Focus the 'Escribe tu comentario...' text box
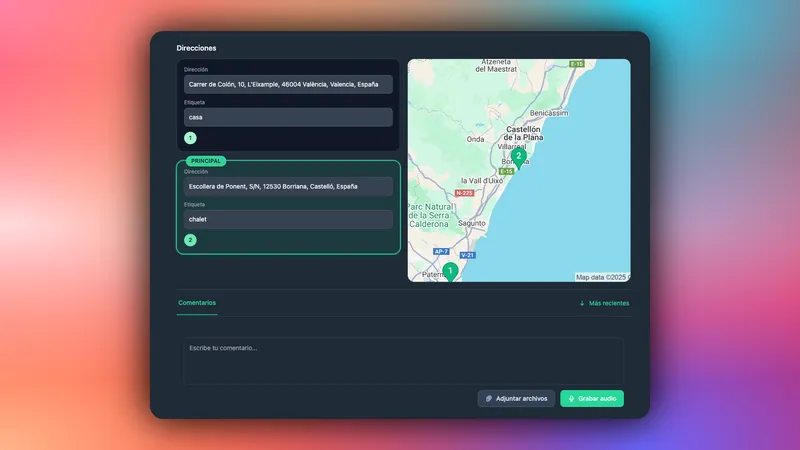Viewport: 800px width, 450px height. (x=403, y=361)
